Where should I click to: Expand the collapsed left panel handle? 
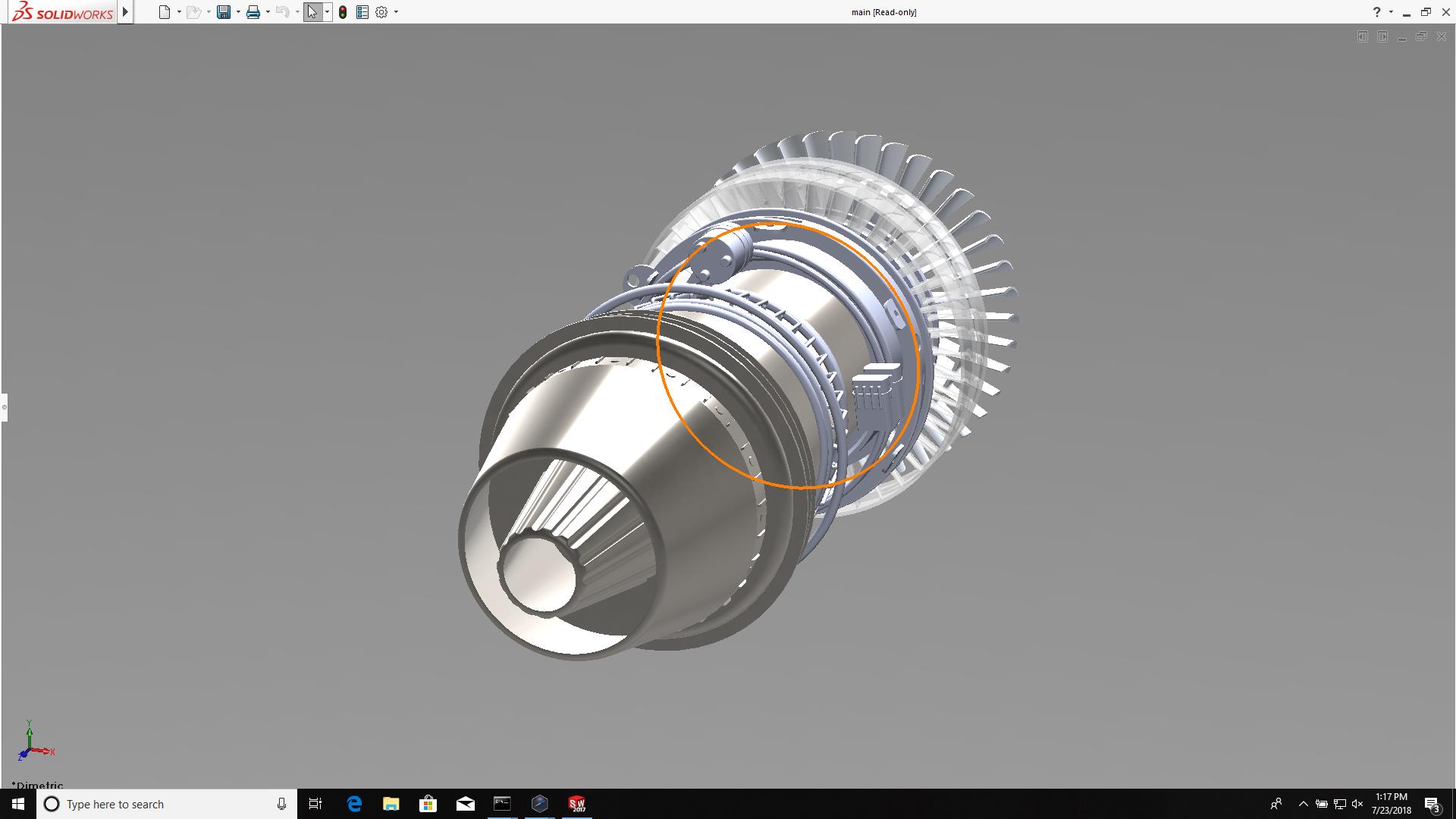coord(4,407)
